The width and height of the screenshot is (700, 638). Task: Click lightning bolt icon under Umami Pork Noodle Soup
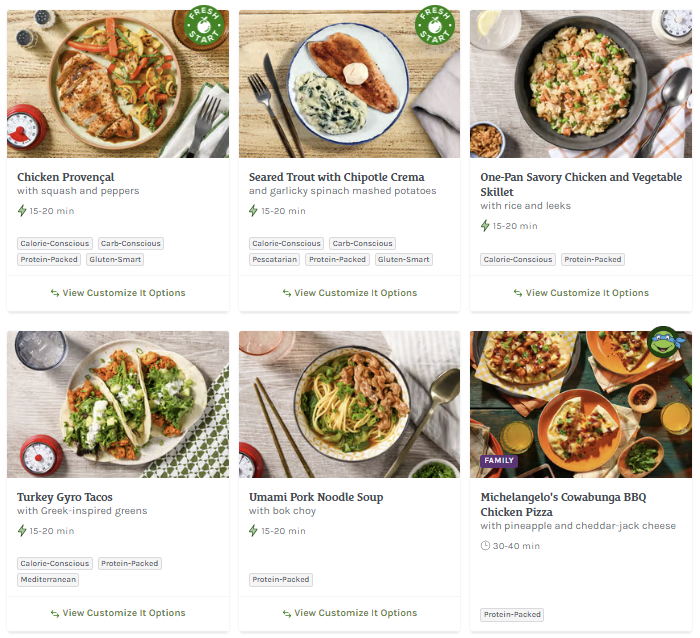pyautogui.click(x=254, y=531)
